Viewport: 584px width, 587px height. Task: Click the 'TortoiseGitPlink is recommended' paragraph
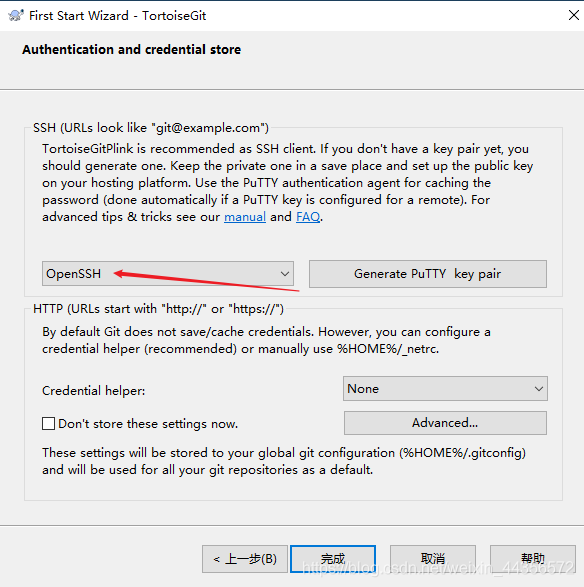288,183
